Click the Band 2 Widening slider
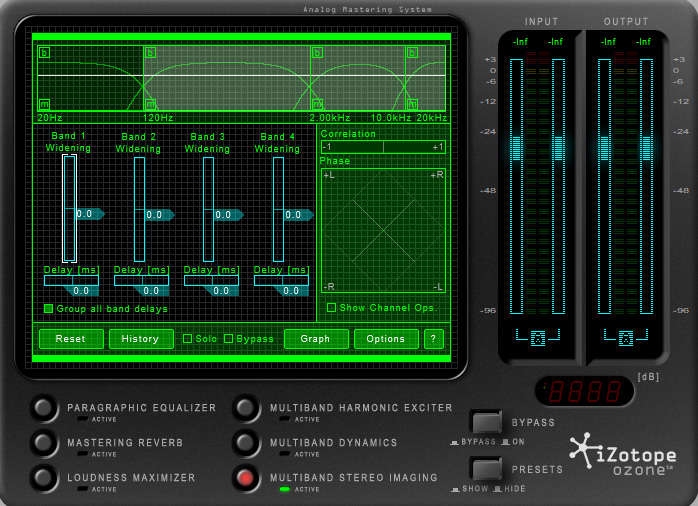This screenshot has width=698, height=506. [139, 209]
